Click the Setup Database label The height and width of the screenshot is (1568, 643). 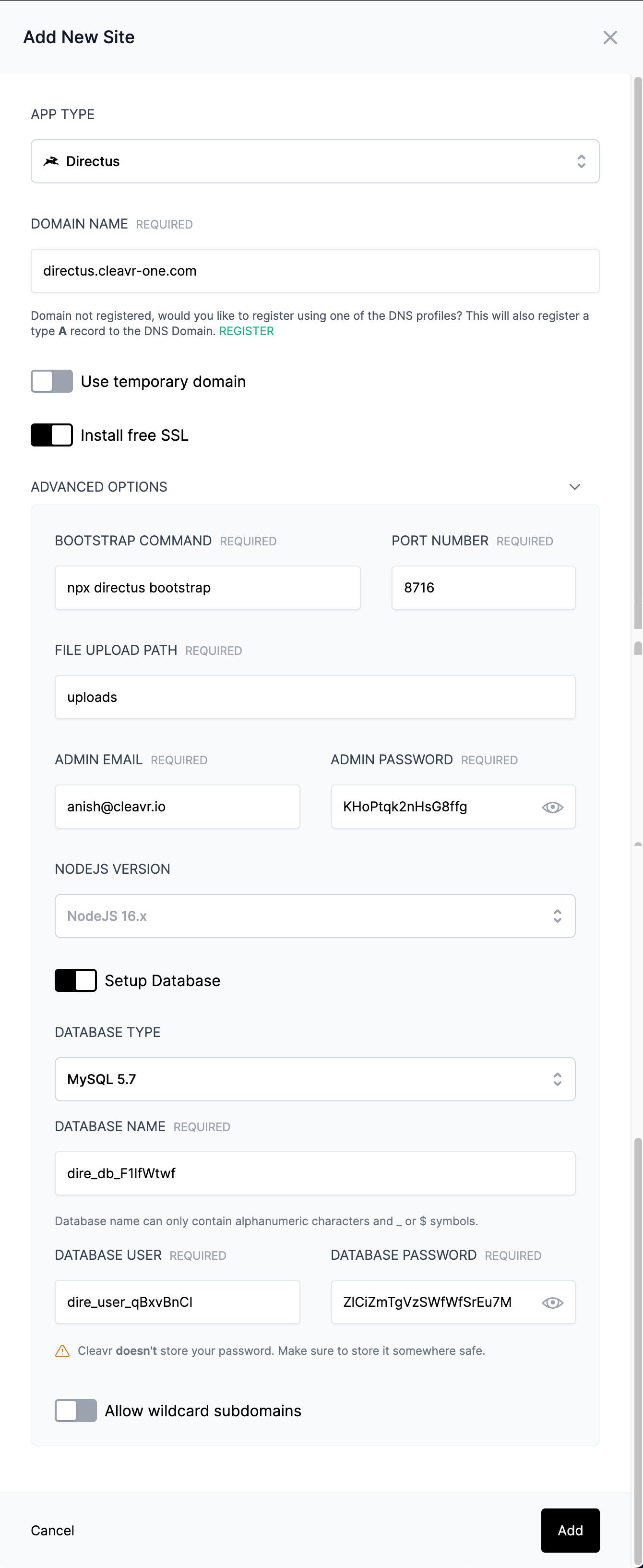click(162, 981)
